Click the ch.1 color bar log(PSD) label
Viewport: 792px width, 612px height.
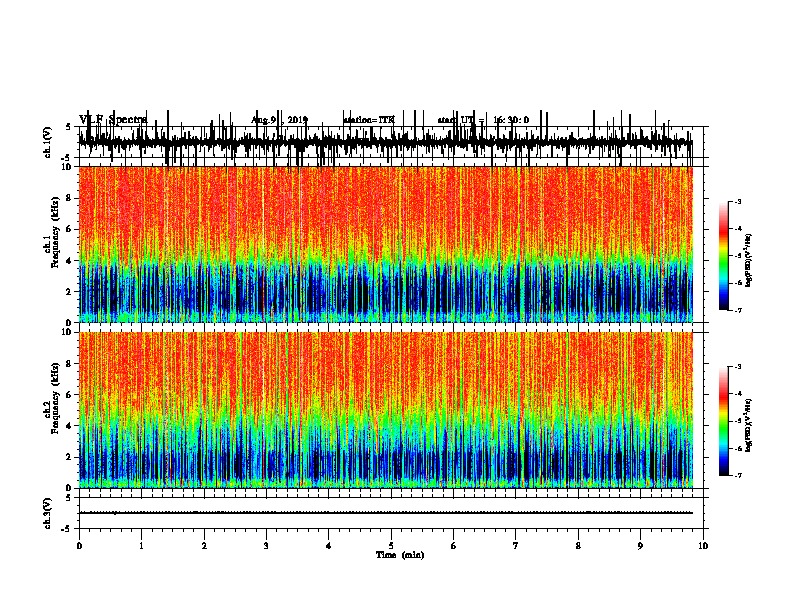point(748,261)
